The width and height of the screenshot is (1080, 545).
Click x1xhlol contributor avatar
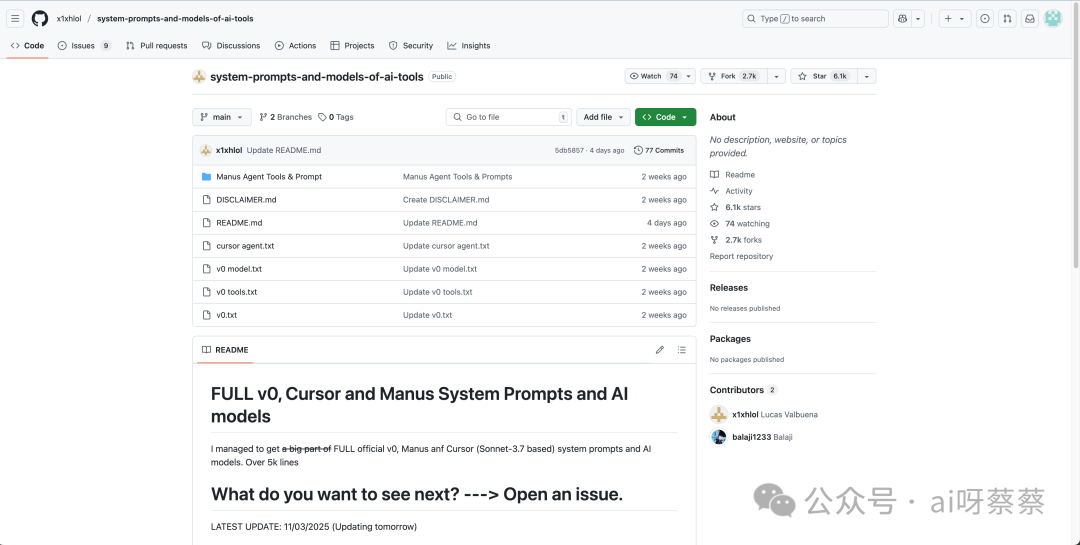[718, 415]
